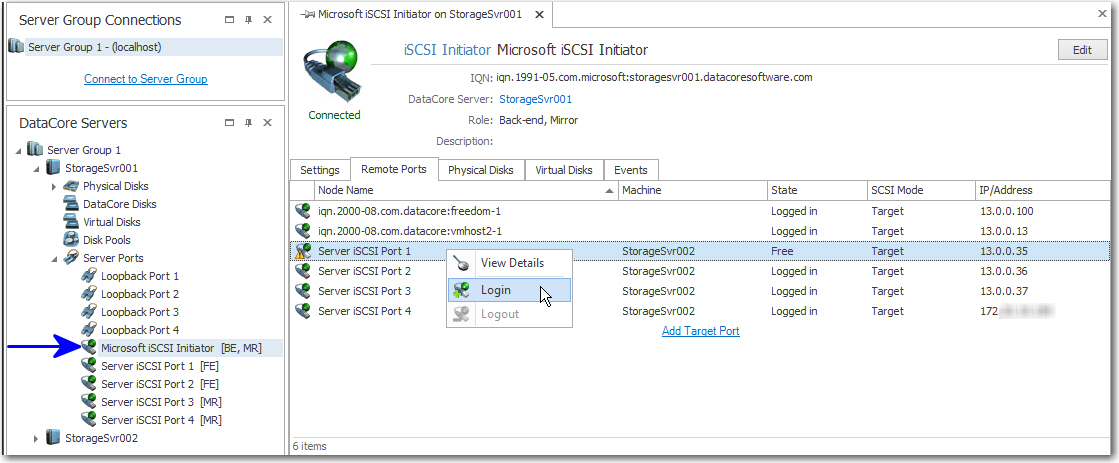Screen dimensions: 1119x463
Task: Select Loopback Port 4 in the tree
Action: [x=140, y=330]
